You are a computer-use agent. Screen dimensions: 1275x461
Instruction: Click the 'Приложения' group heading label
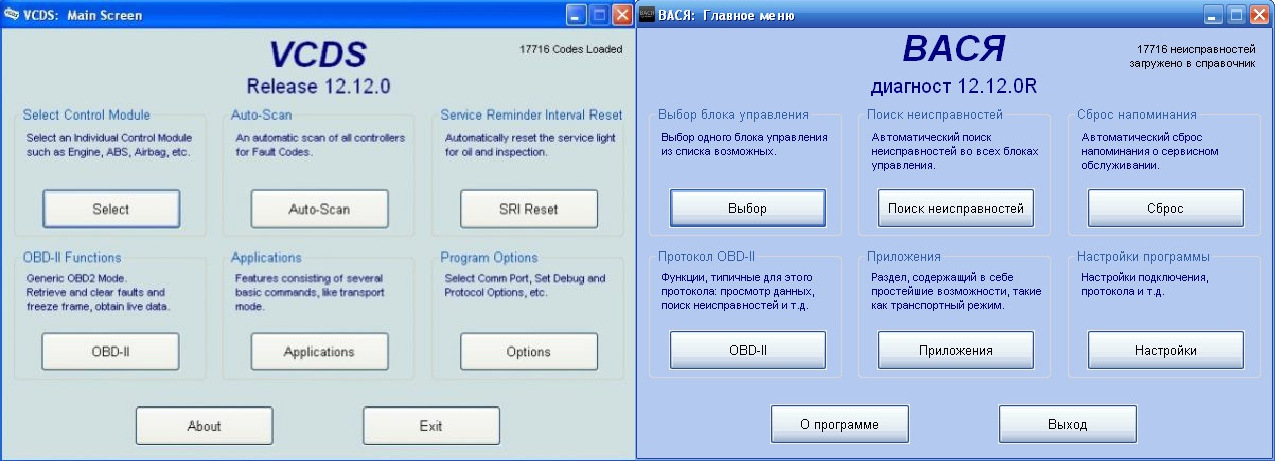[x=904, y=257]
